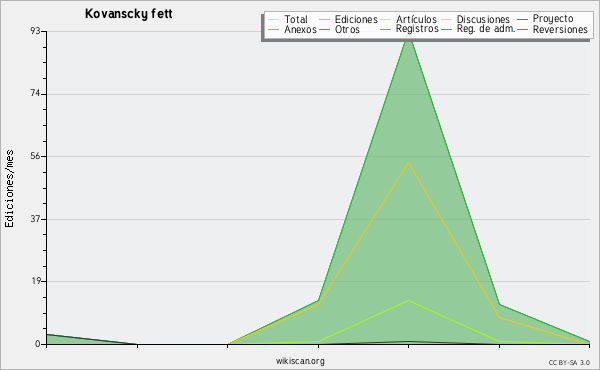Viewport: 600px width, 370px height.
Task: Select the Total legend label
Action: pyautogui.click(x=296, y=19)
